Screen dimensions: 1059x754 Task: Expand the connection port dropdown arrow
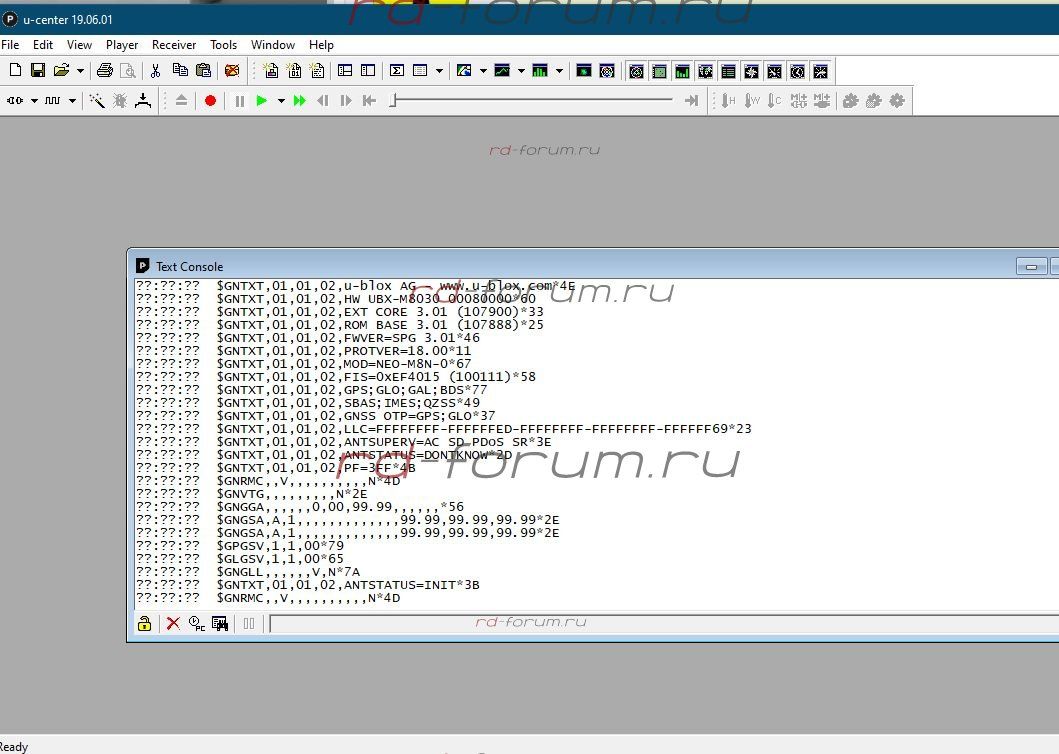tap(34, 101)
